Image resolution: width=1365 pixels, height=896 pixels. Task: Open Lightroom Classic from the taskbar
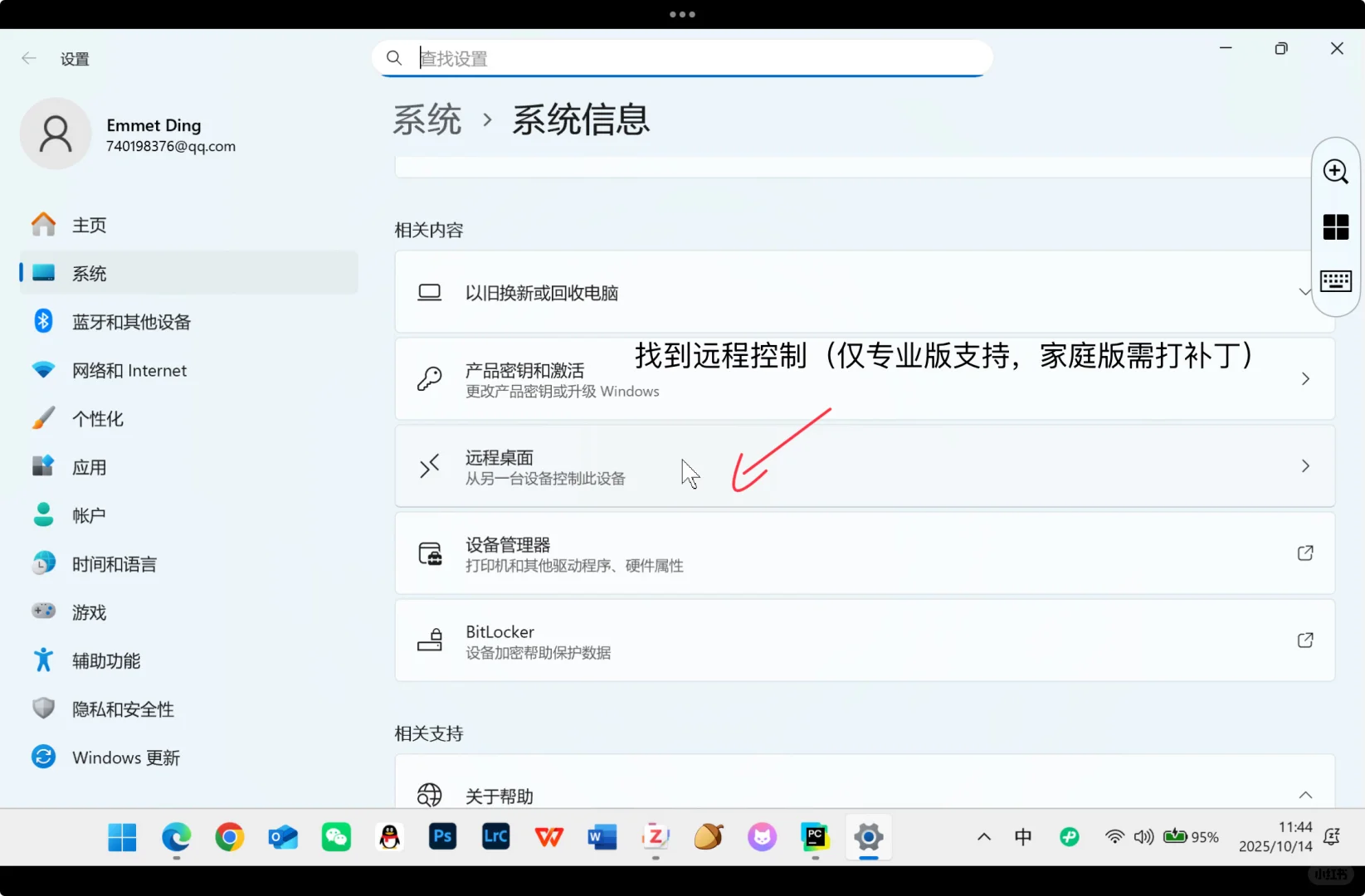495,837
